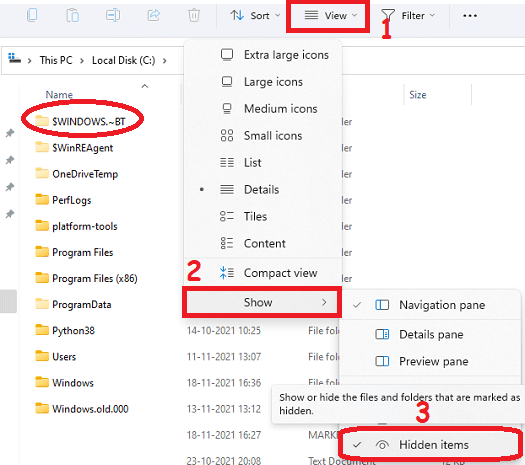Open the three-dot See more menu

[470, 16]
